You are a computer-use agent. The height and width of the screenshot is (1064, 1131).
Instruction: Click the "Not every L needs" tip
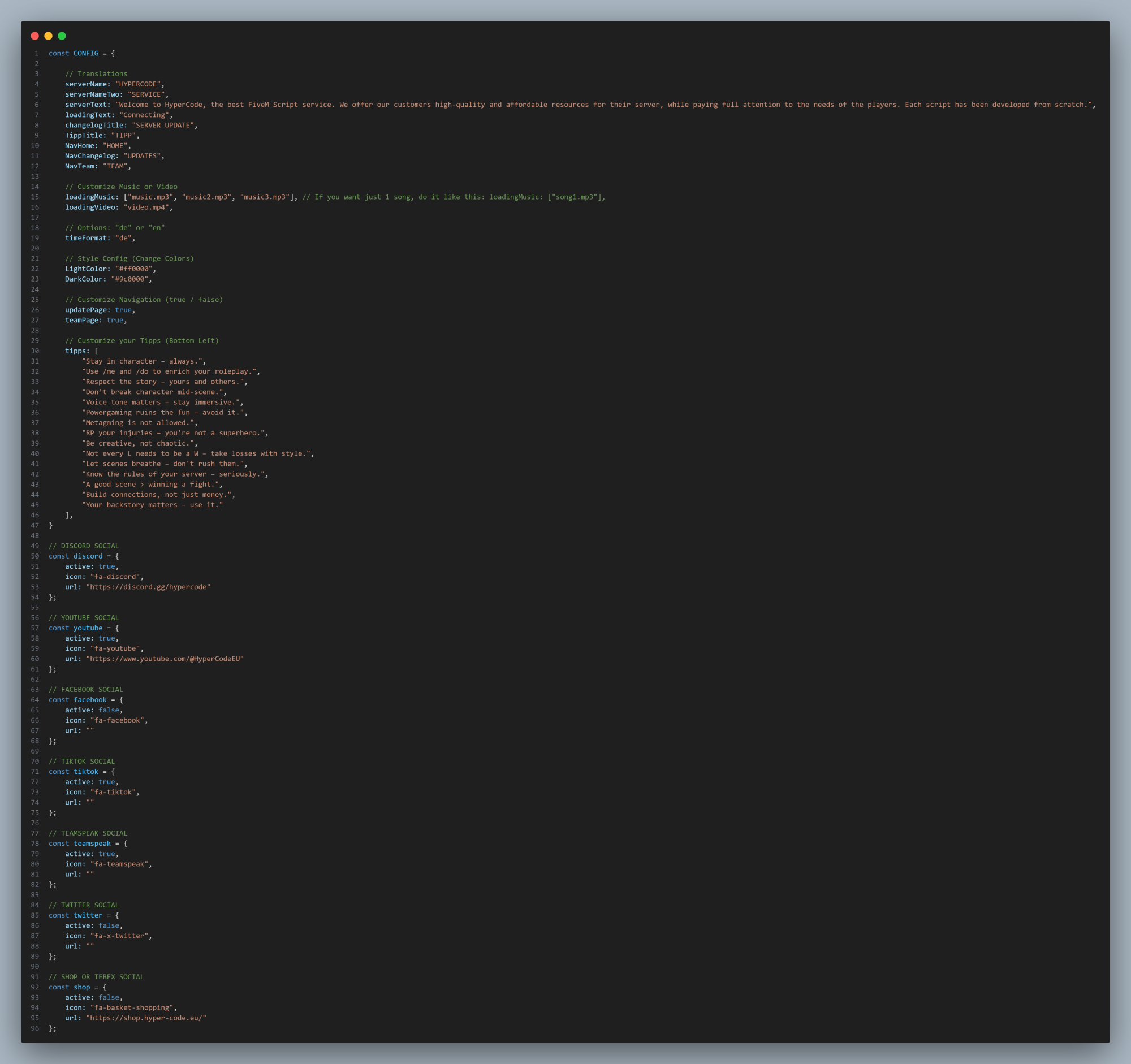(196, 453)
